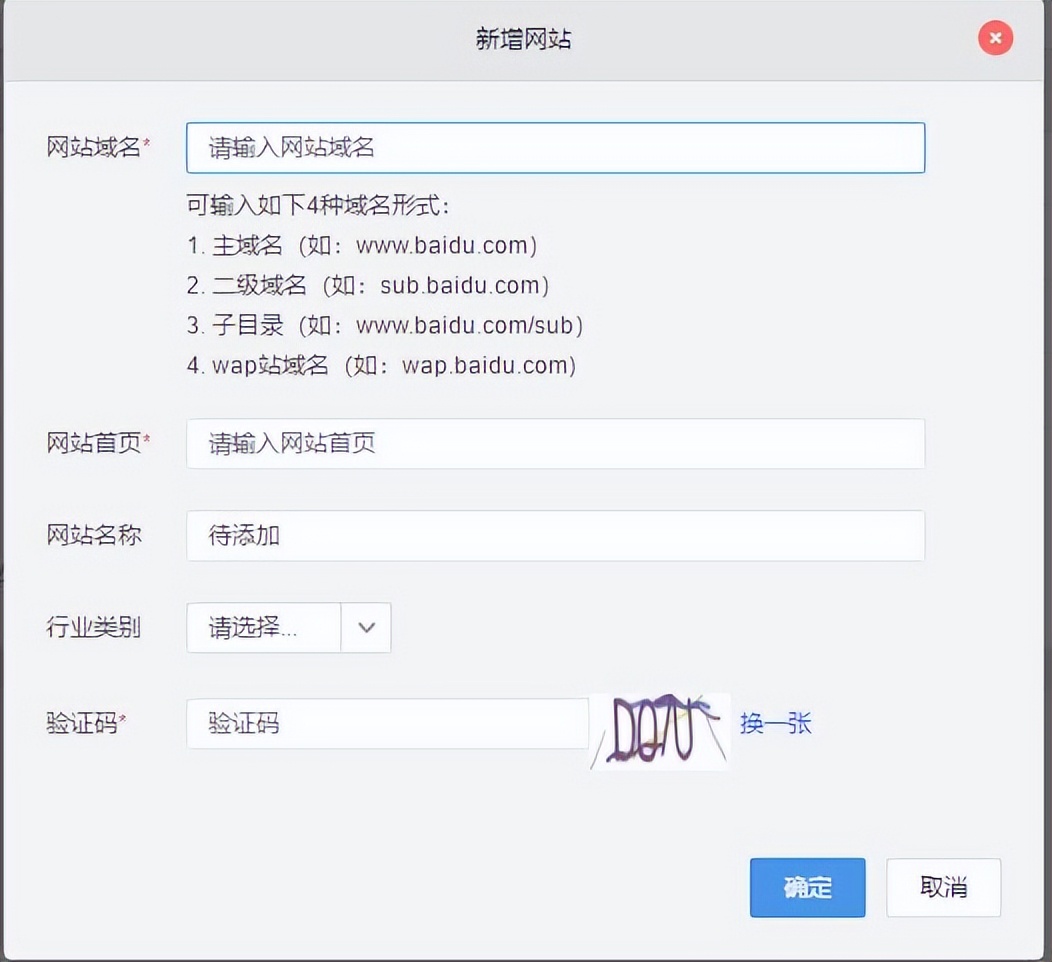Clear focus by clicking 网站域名 text box
The image size is (1052, 962).
[x=555, y=146]
